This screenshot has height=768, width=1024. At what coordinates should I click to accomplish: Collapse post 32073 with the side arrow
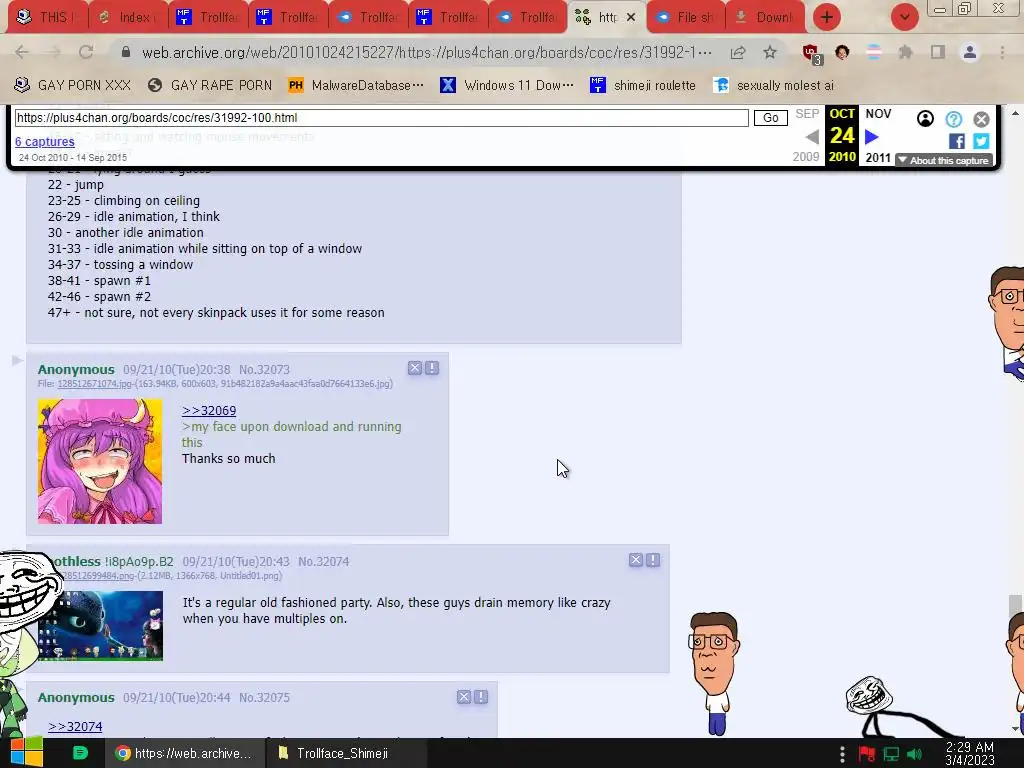click(x=17, y=360)
